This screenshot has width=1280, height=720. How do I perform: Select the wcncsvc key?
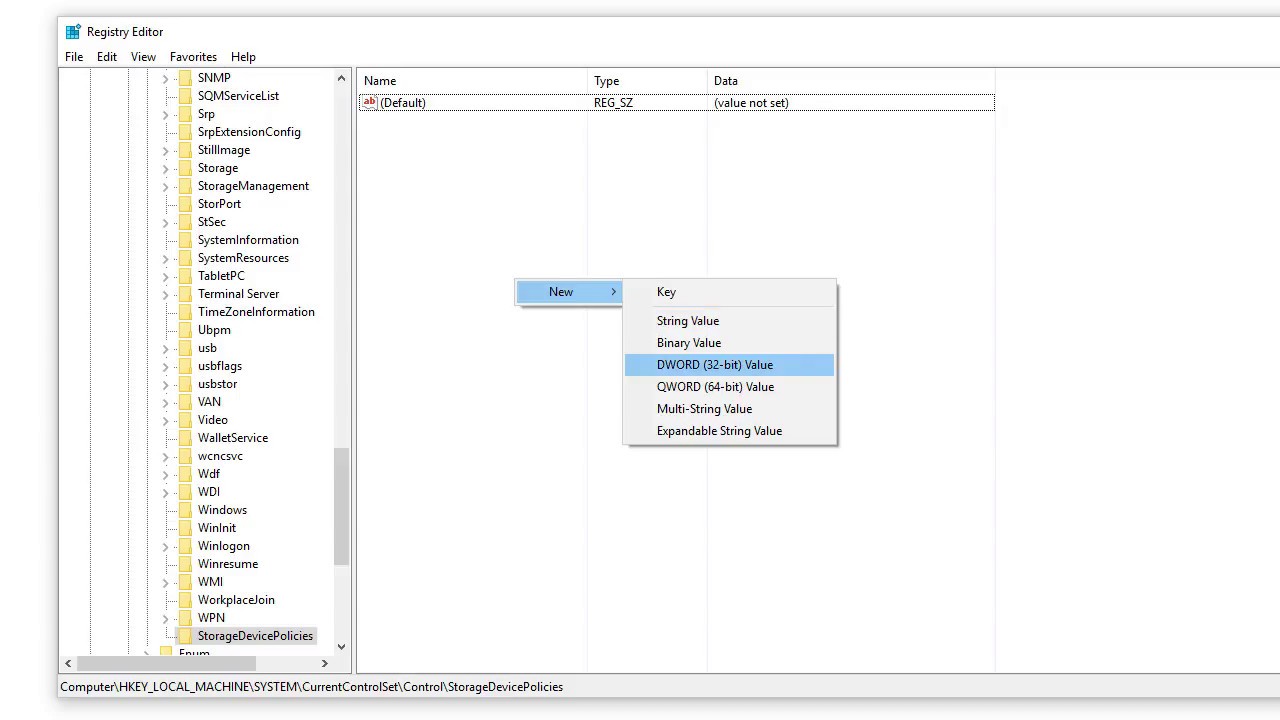pos(220,456)
